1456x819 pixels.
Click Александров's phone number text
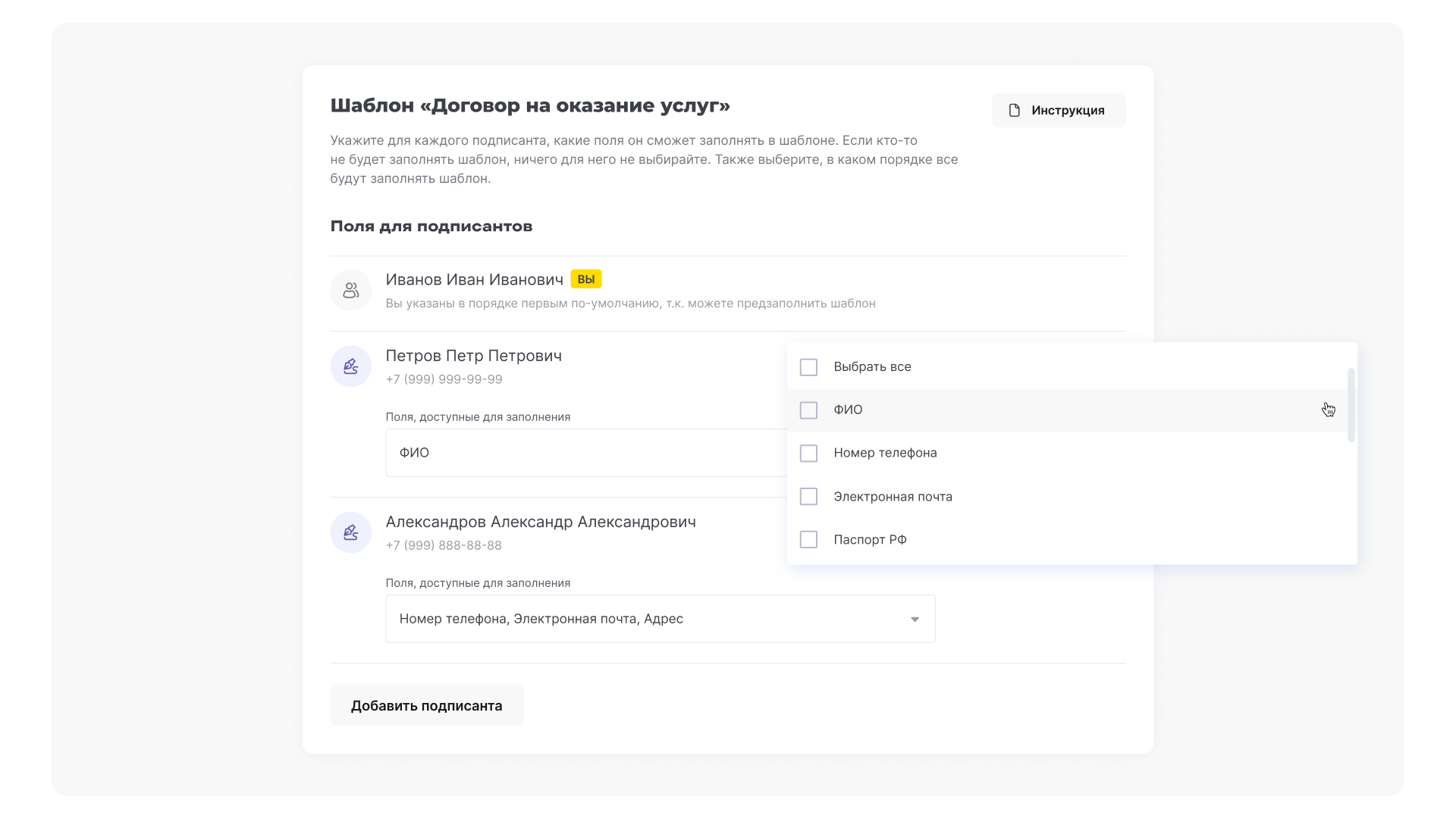pos(444,545)
